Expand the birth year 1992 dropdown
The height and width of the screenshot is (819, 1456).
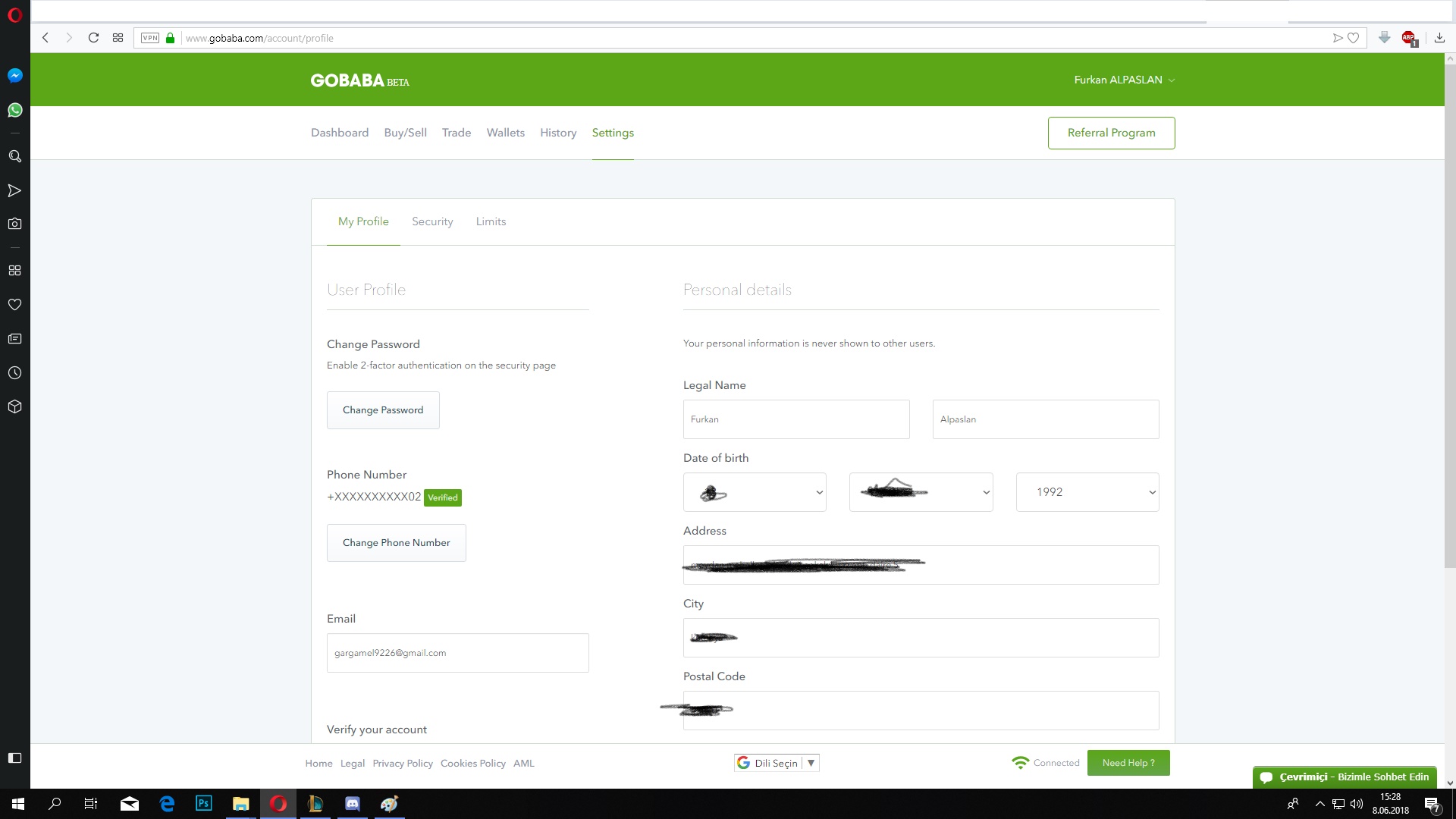[1087, 492]
